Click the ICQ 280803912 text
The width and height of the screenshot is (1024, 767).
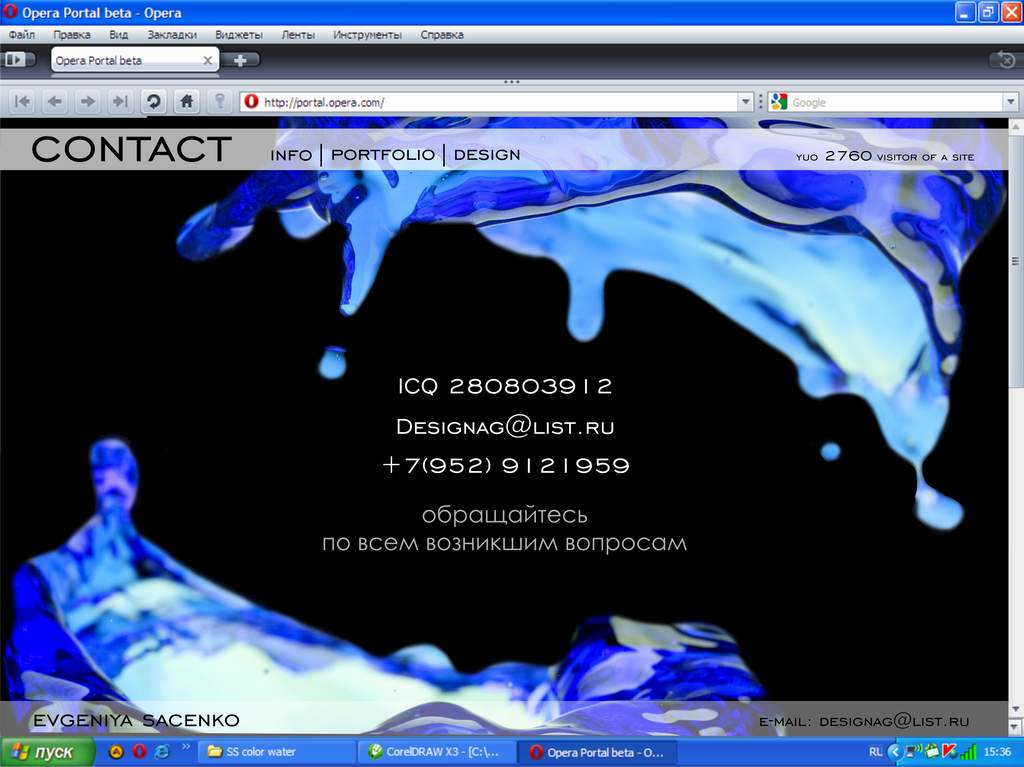pos(505,386)
